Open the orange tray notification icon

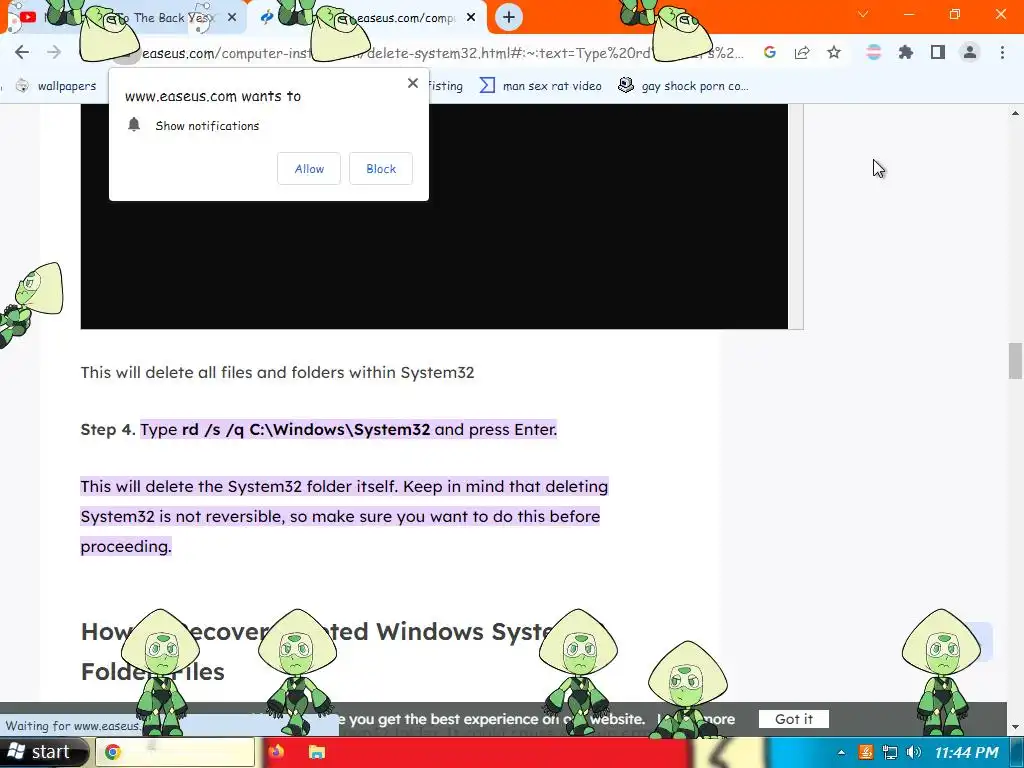point(866,752)
